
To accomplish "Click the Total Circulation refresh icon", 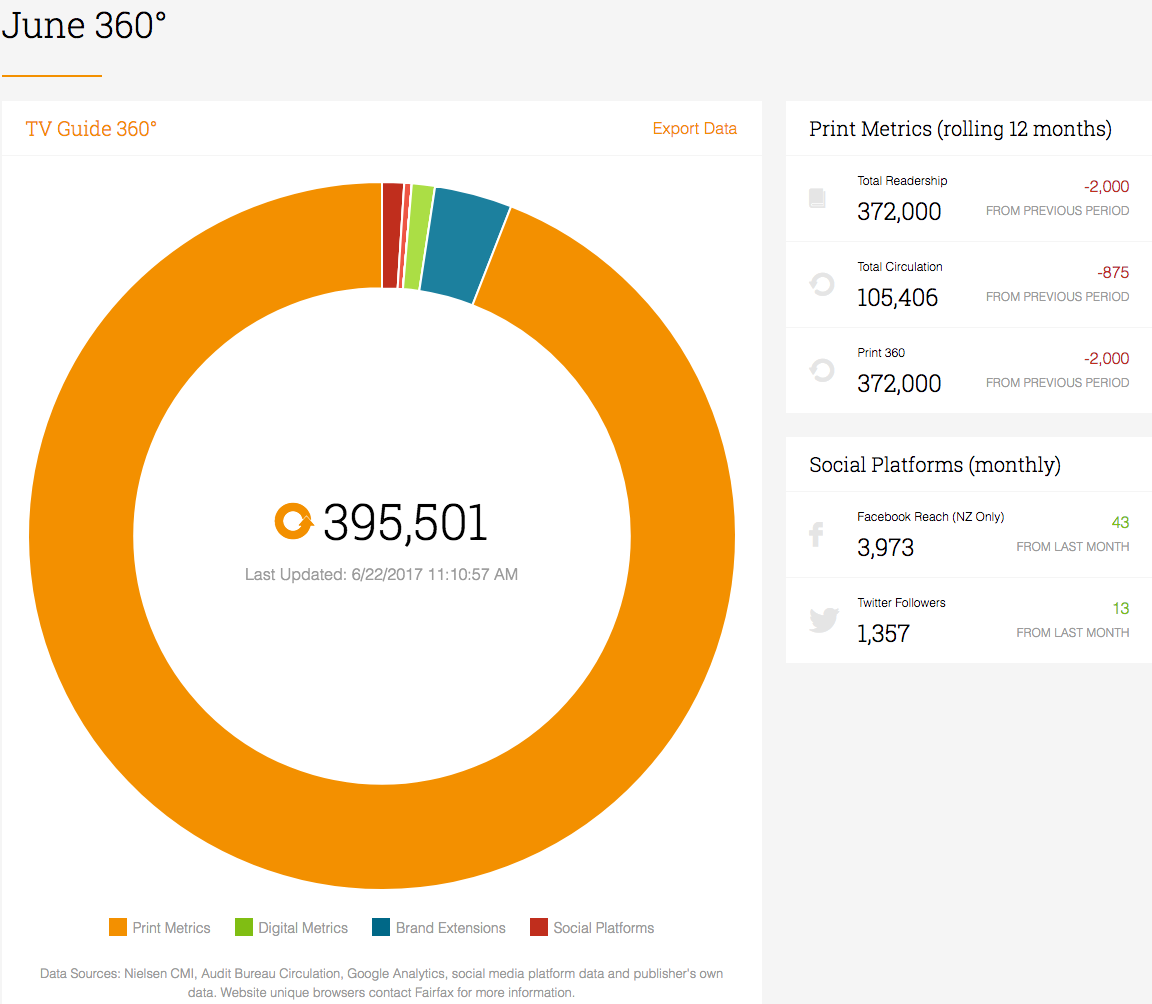I will tap(822, 284).
